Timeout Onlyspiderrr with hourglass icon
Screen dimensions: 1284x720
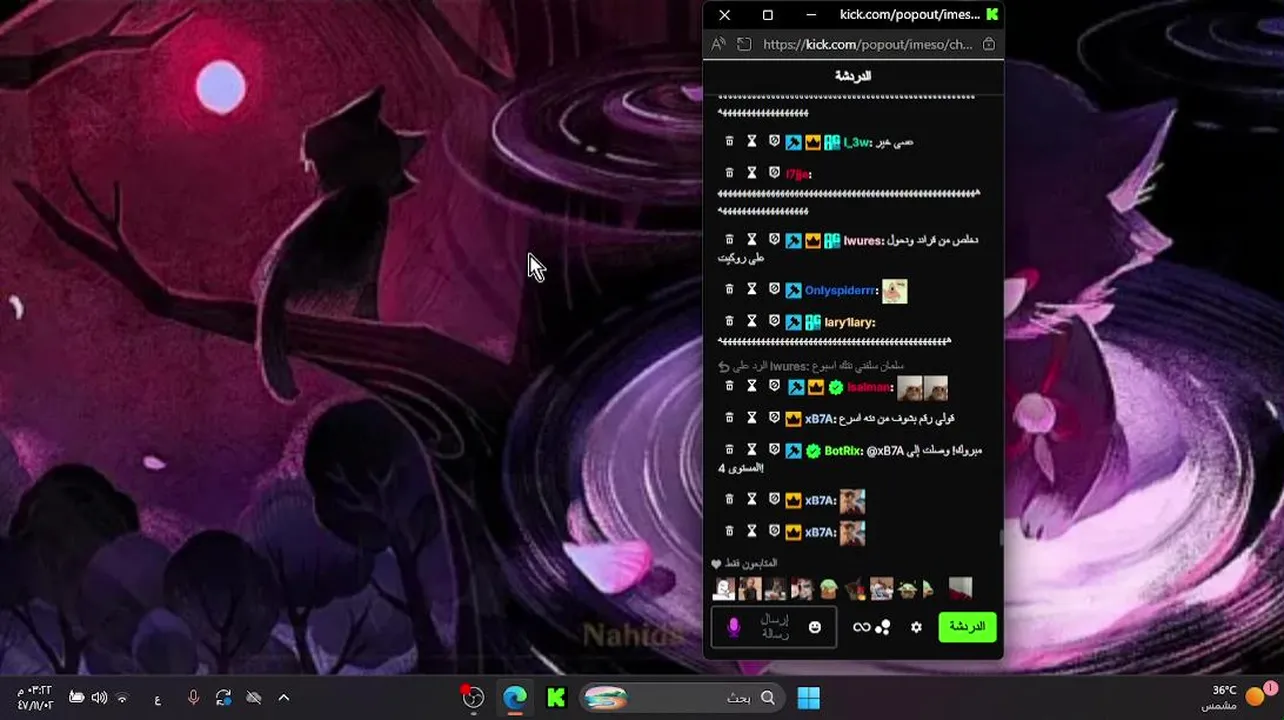[x=752, y=290]
